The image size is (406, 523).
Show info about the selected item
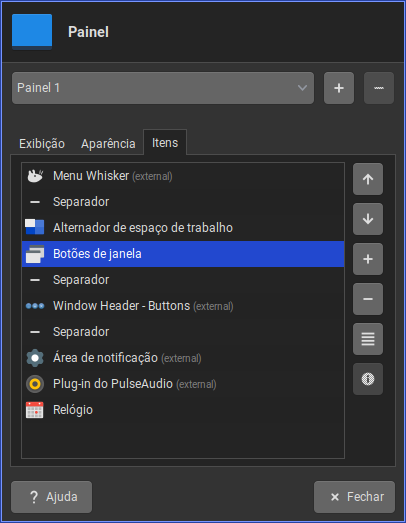368,379
